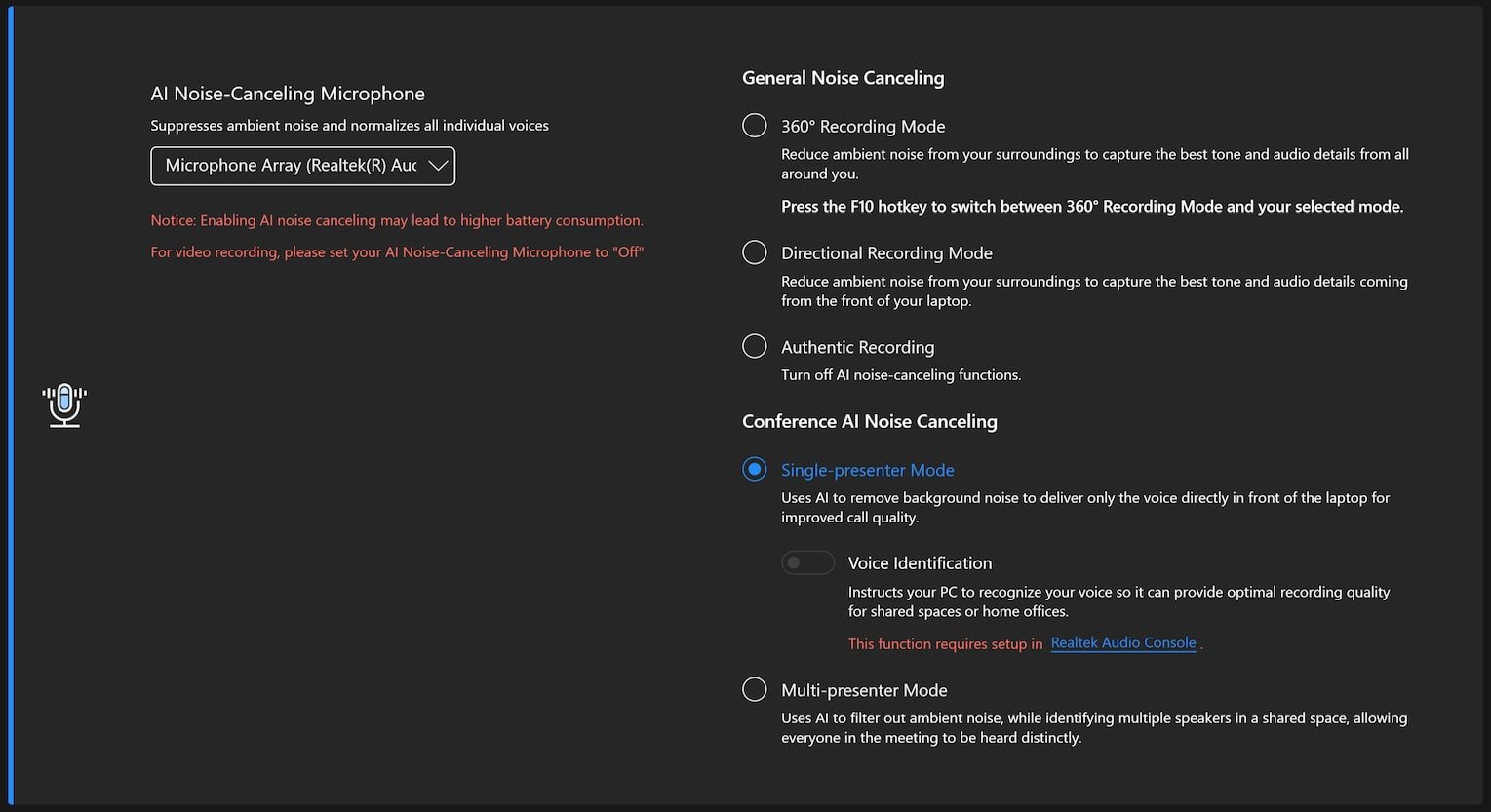Click the Voice Identification label
The image size is (1491, 812).
coord(920,562)
